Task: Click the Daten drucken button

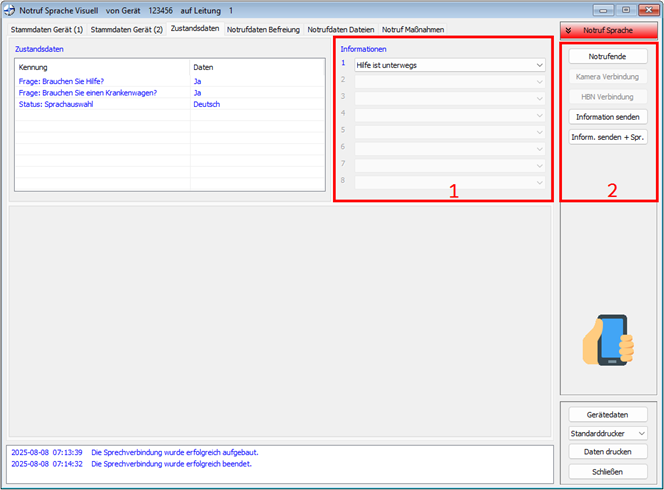Action: (x=608, y=452)
